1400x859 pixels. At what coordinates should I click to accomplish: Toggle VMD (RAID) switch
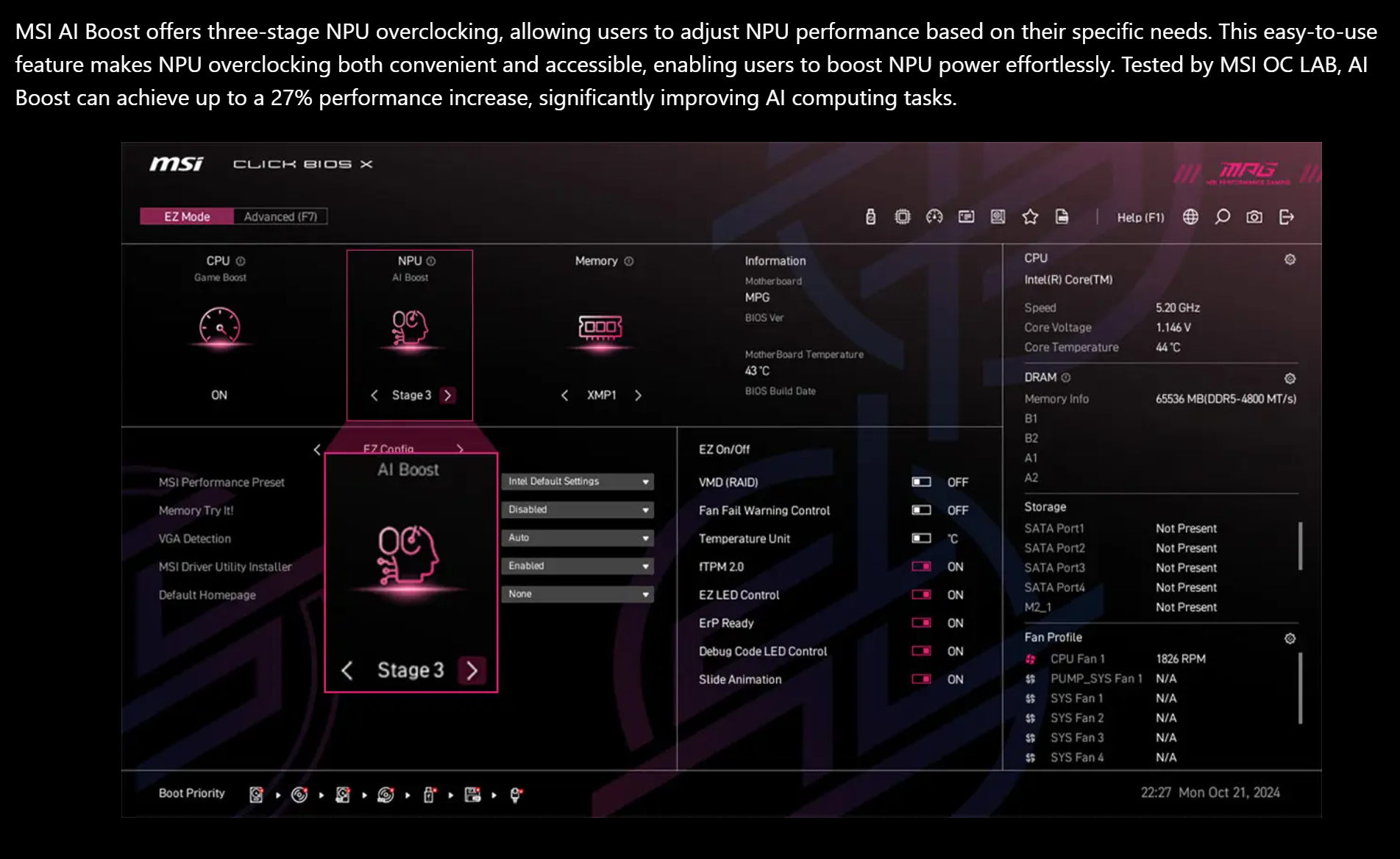pos(922,482)
